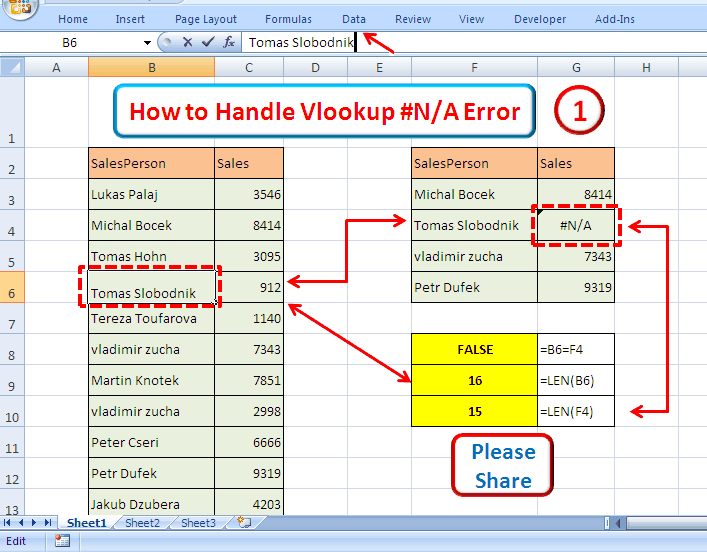Image resolution: width=707 pixels, height=552 pixels.
Task: Select column C header
Action: coord(249,67)
